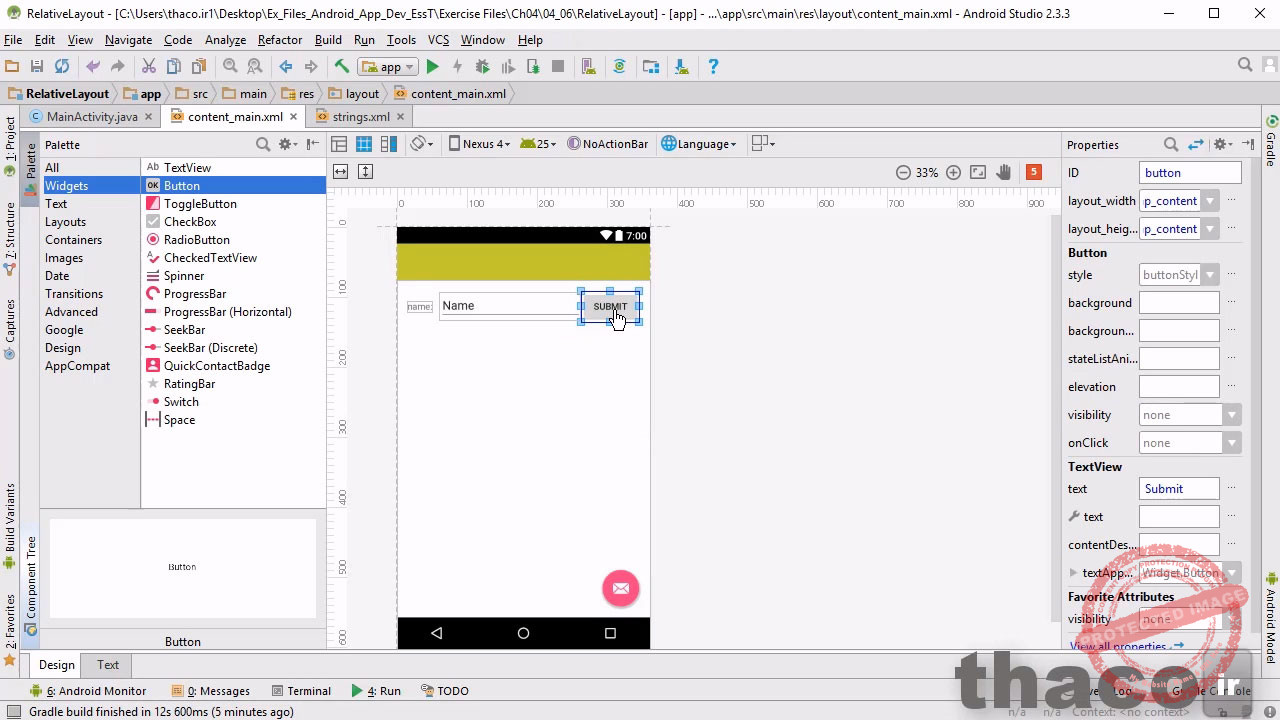This screenshot has width=1280, height=720.
Task: Click the Sync project toolbar icon
Action: click(619, 67)
